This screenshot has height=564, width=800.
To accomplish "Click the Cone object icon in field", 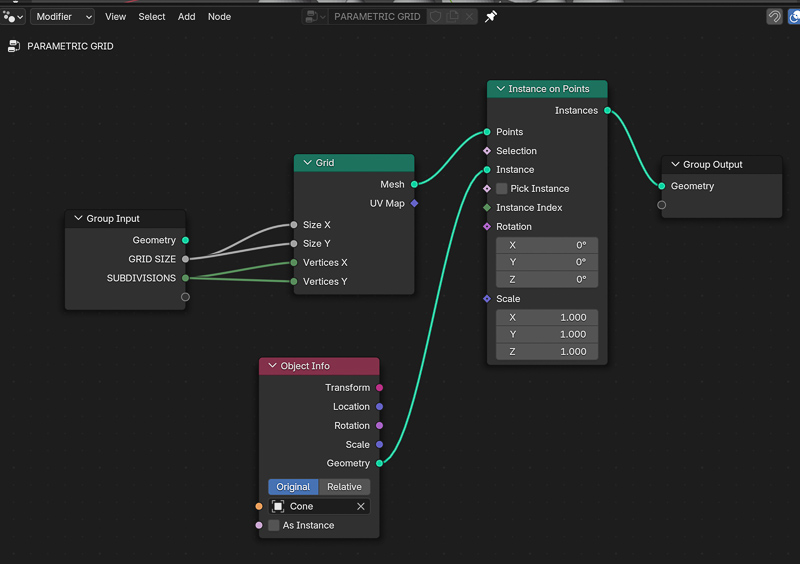I will pyautogui.click(x=279, y=507).
